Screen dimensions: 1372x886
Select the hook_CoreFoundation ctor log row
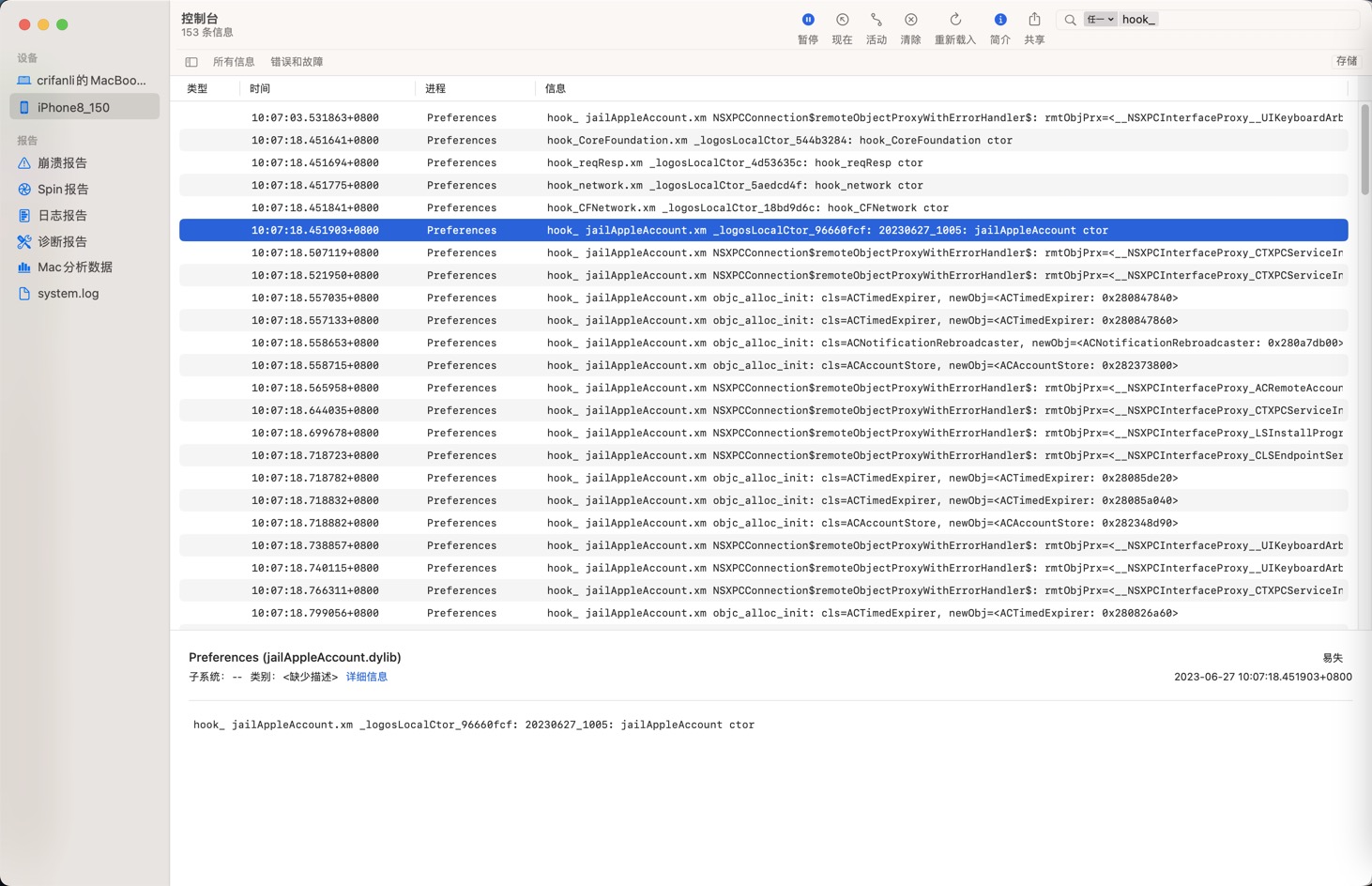[763, 140]
